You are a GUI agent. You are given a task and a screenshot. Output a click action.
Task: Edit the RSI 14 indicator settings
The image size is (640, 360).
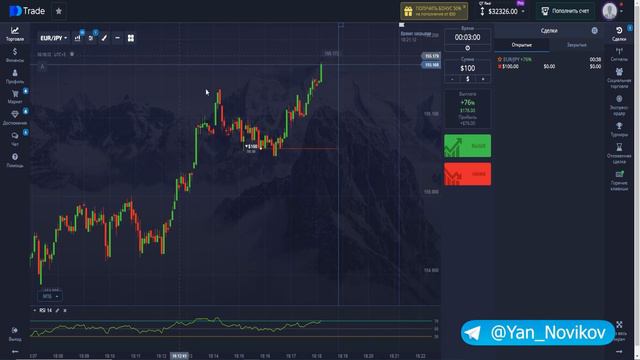(x=58, y=311)
